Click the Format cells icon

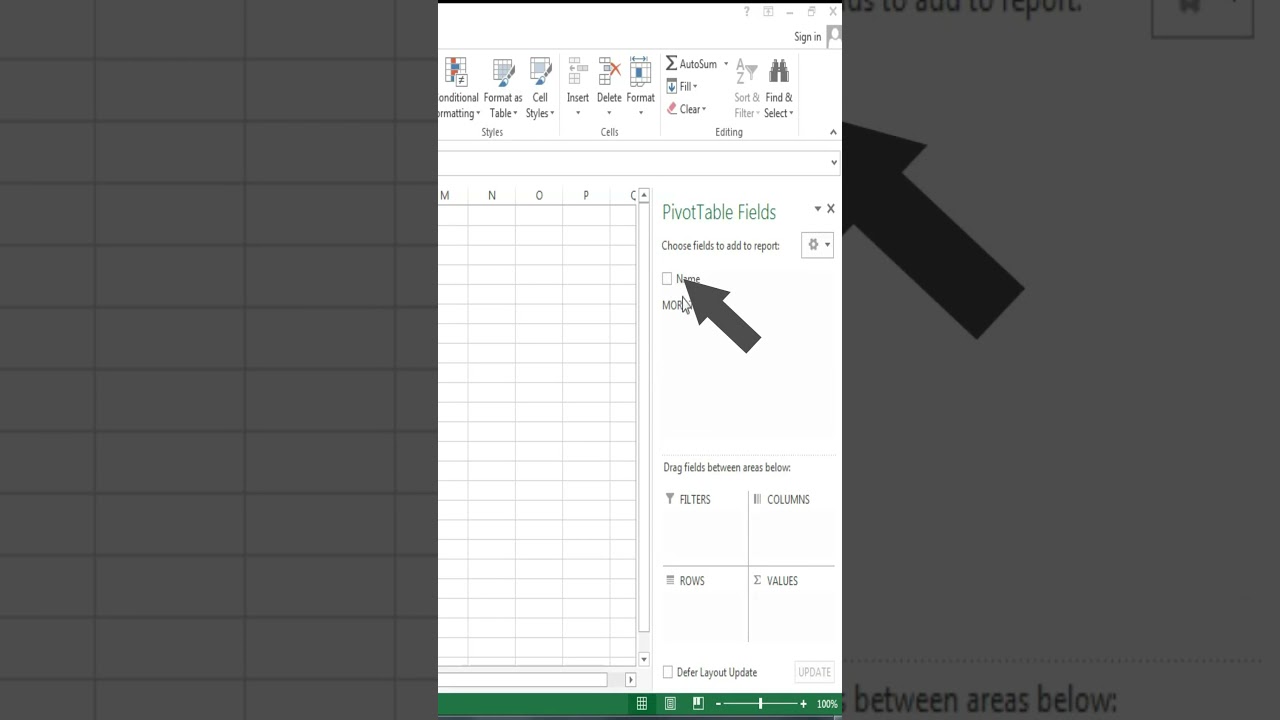coord(640,72)
